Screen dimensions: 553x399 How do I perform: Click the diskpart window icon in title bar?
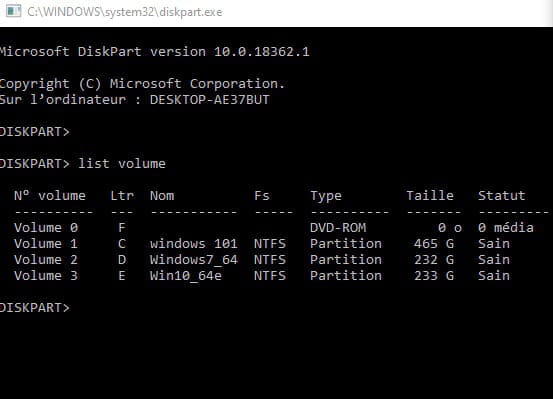[13, 11]
